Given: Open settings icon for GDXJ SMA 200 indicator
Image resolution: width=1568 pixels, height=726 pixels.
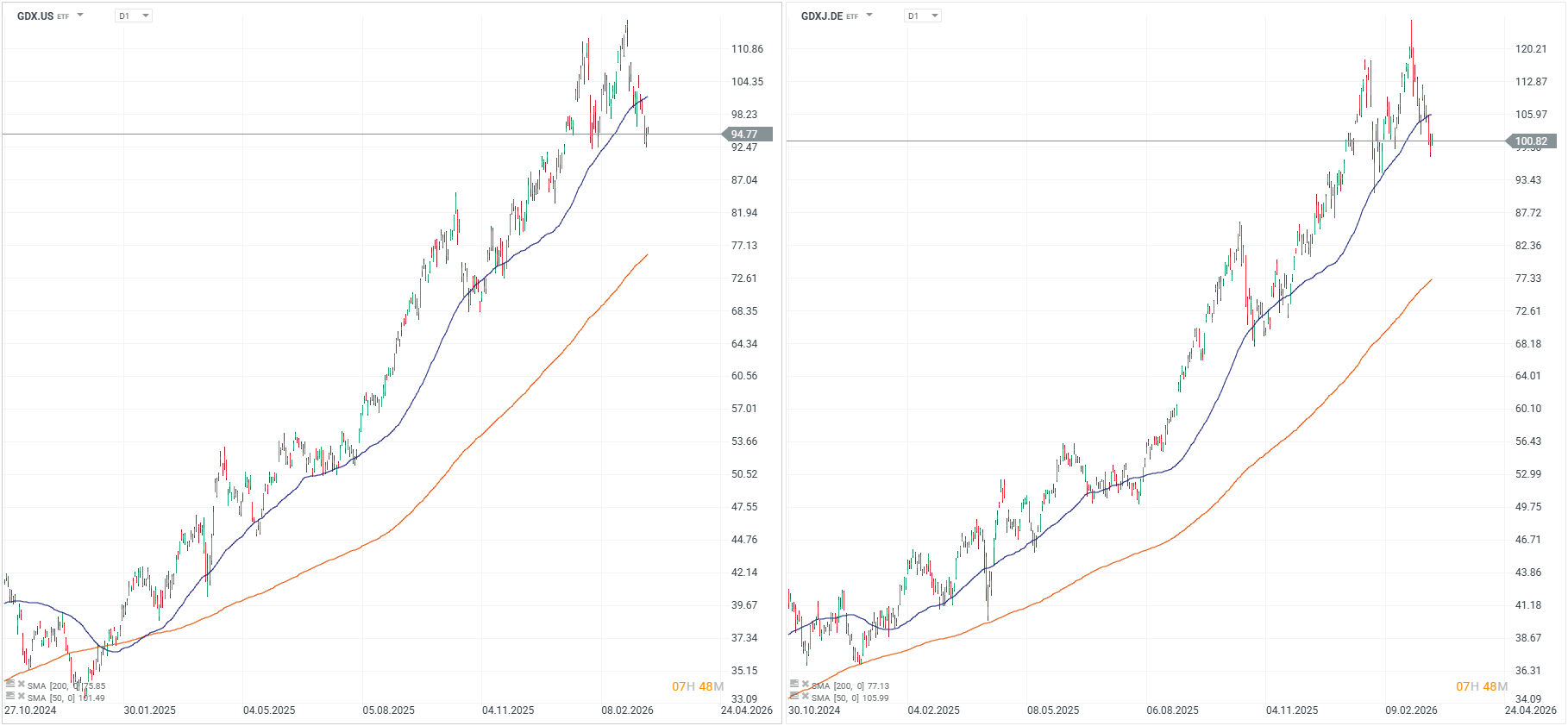Looking at the screenshot, I should point(794,684).
